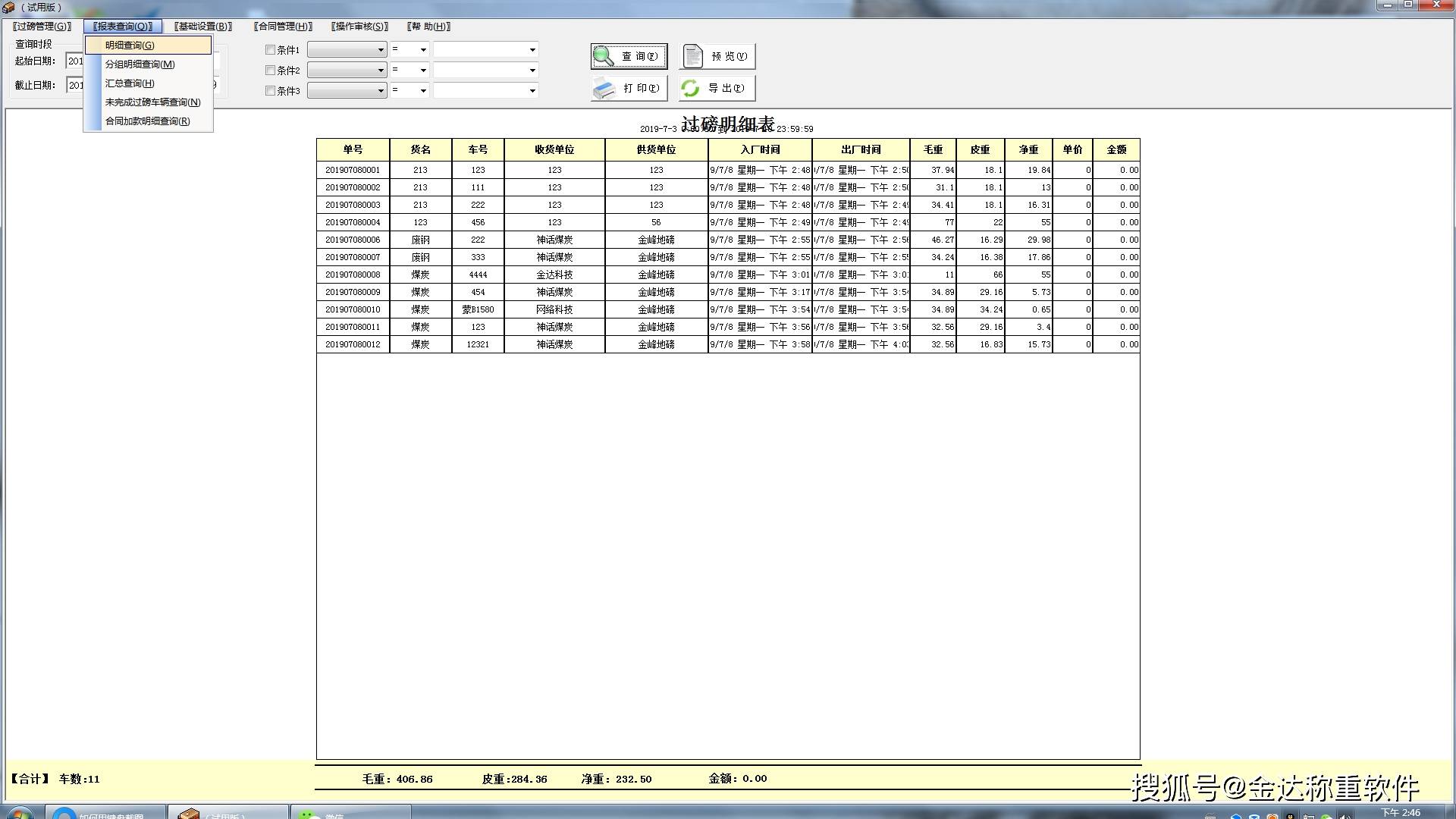Viewport: 1456px width, 819px height.
Task: Enable the 条件3 checkbox
Action: pos(270,91)
